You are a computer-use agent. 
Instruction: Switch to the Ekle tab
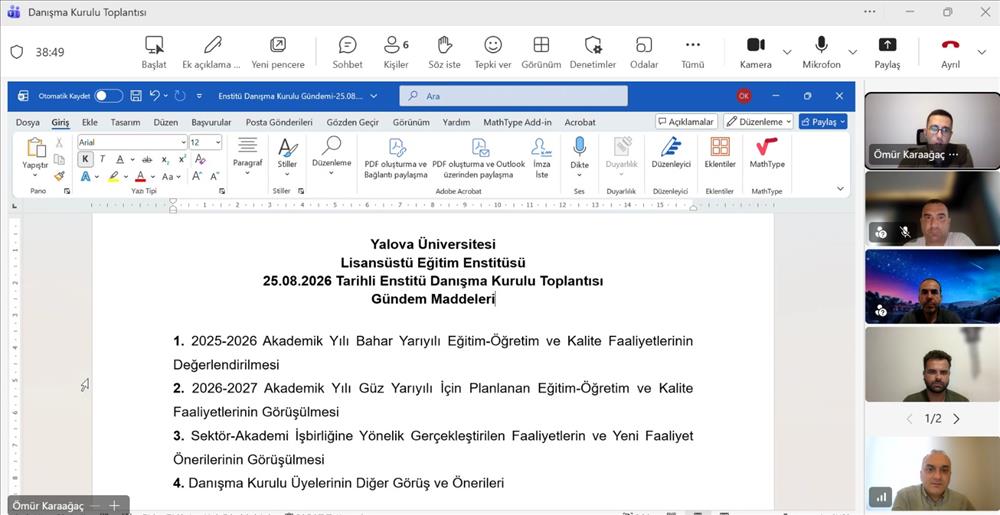(x=89, y=122)
